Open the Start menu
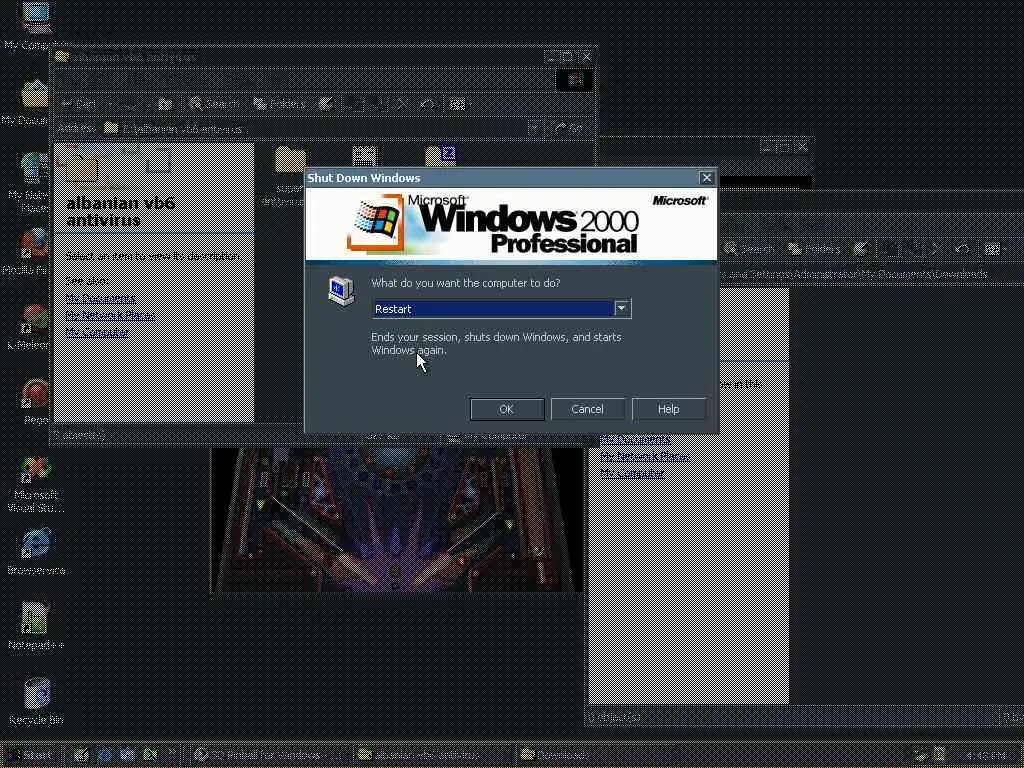The height and width of the screenshot is (768, 1024). 31,755
